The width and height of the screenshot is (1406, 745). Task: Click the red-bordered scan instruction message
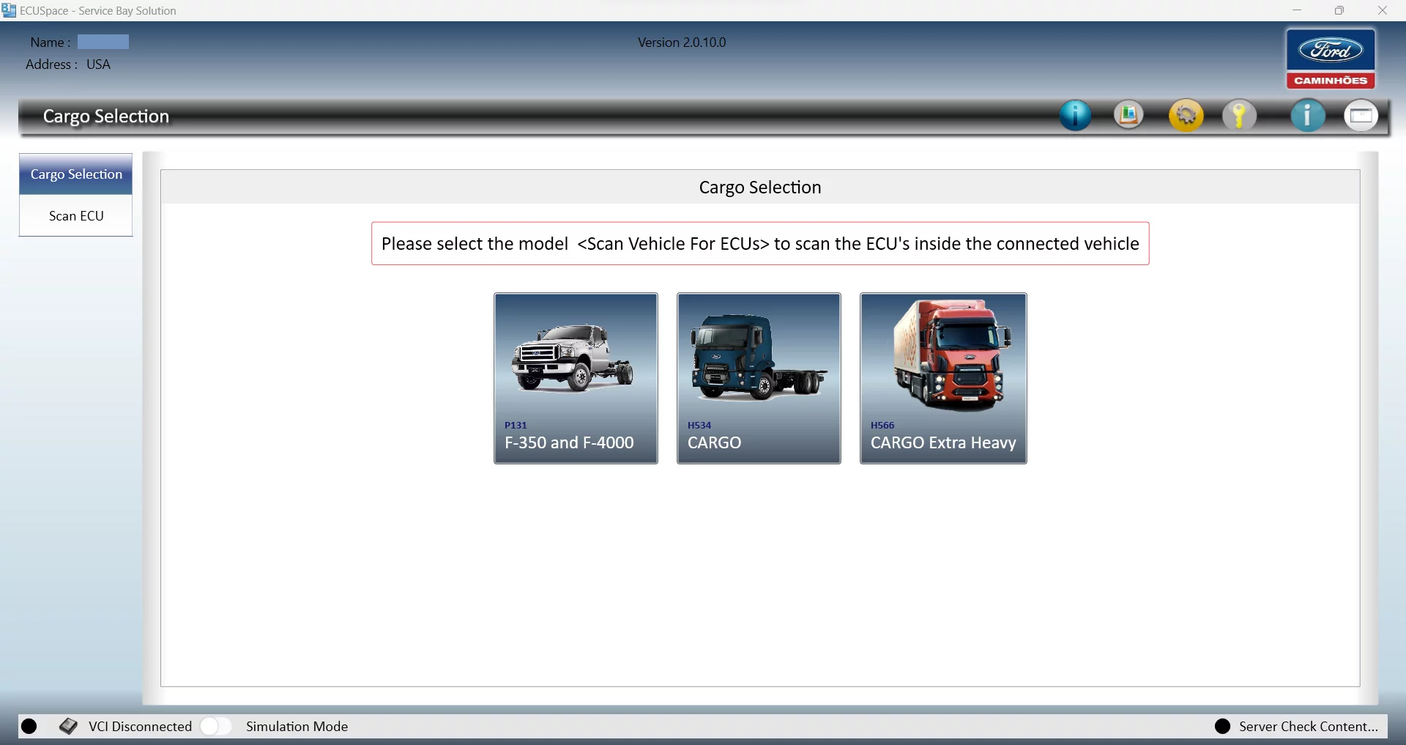pyautogui.click(x=760, y=243)
